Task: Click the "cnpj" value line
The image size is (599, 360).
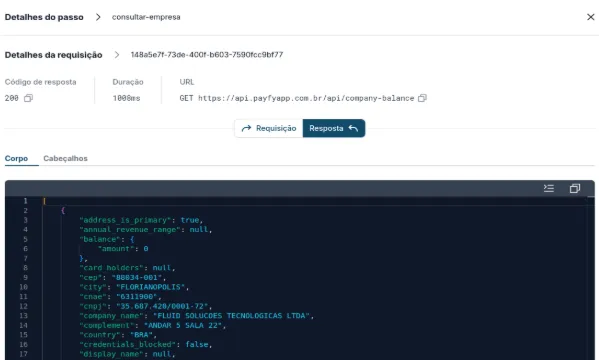Action: tap(146, 306)
